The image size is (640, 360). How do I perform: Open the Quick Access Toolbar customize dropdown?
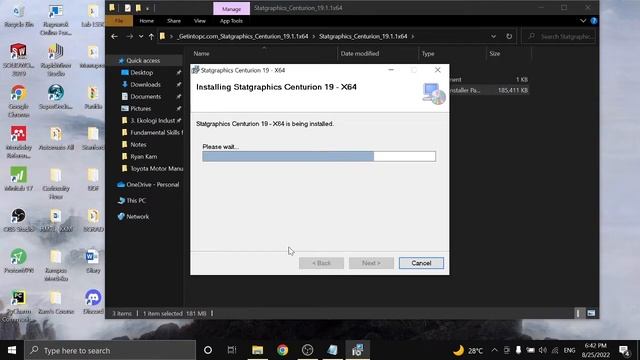coord(147,8)
